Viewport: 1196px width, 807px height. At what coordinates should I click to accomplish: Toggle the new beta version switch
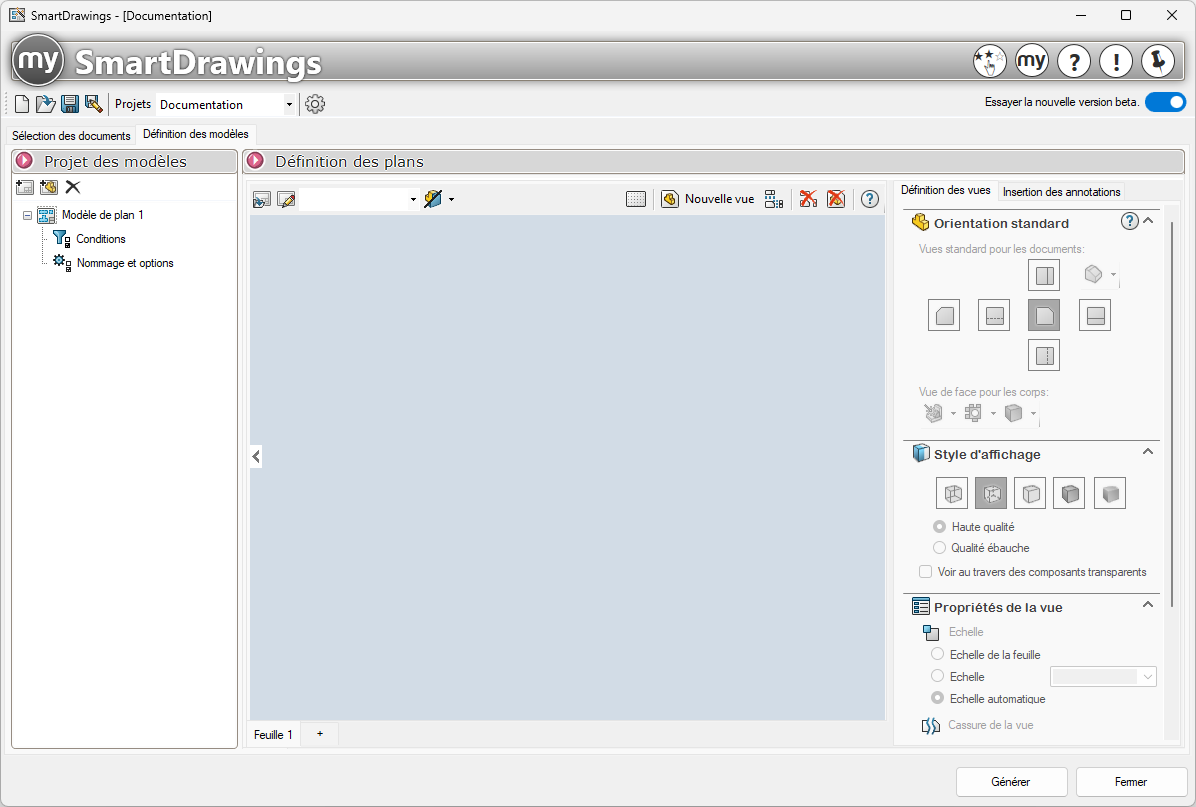(x=1165, y=102)
